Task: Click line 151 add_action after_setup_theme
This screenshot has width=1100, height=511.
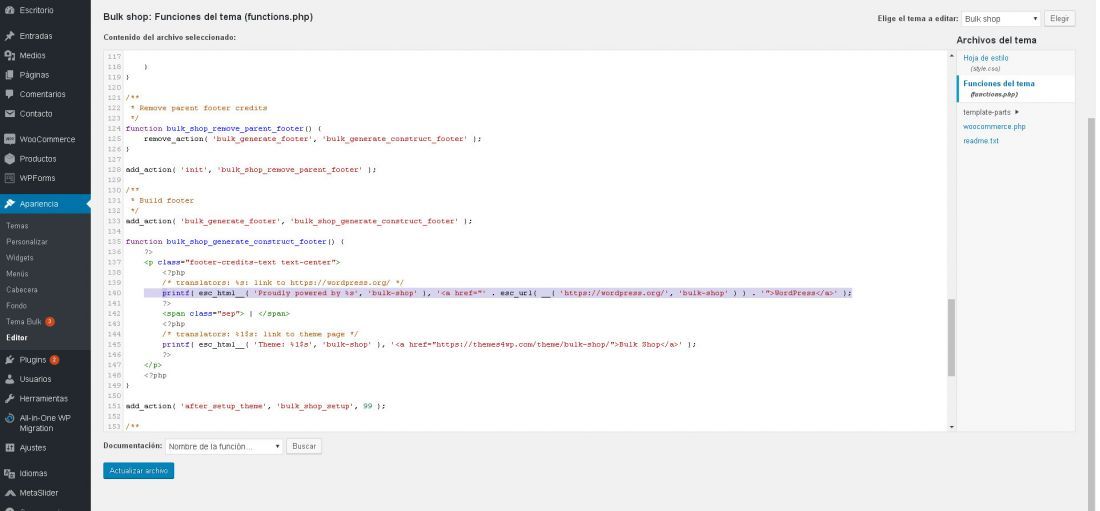Action: [255, 406]
